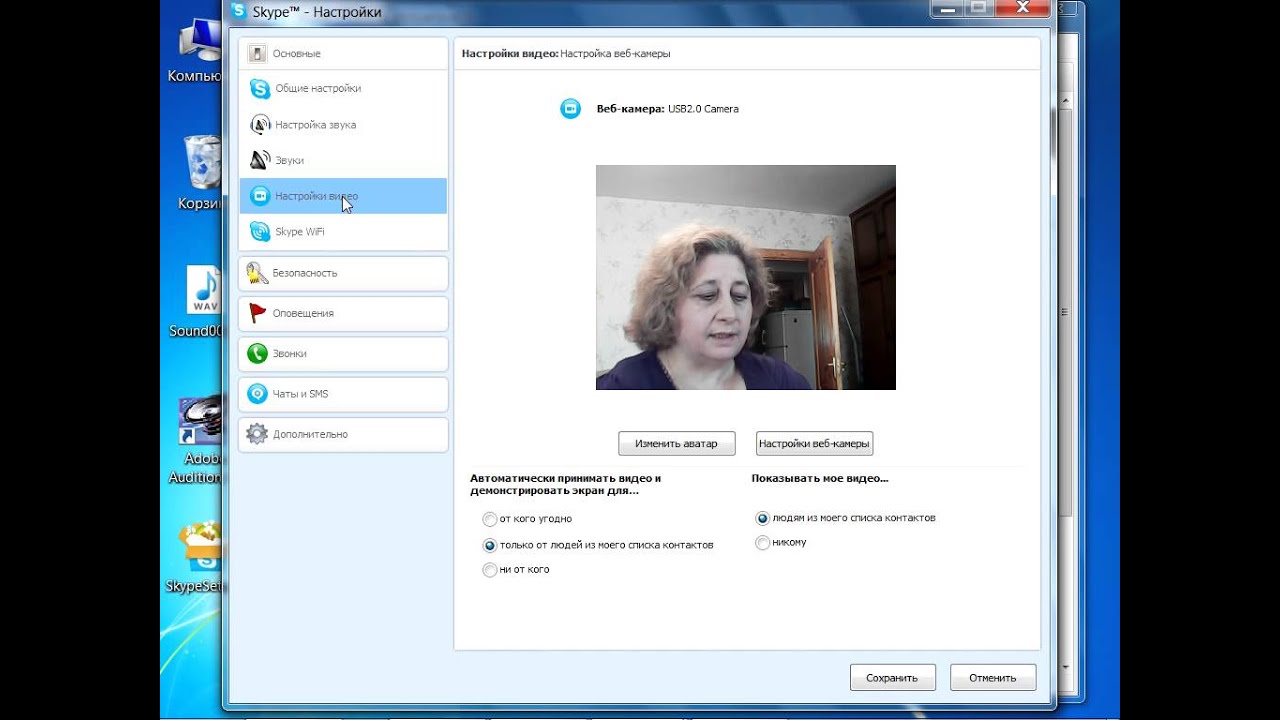
Task: Open the Звуки settings page
Action: click(343, 160)
